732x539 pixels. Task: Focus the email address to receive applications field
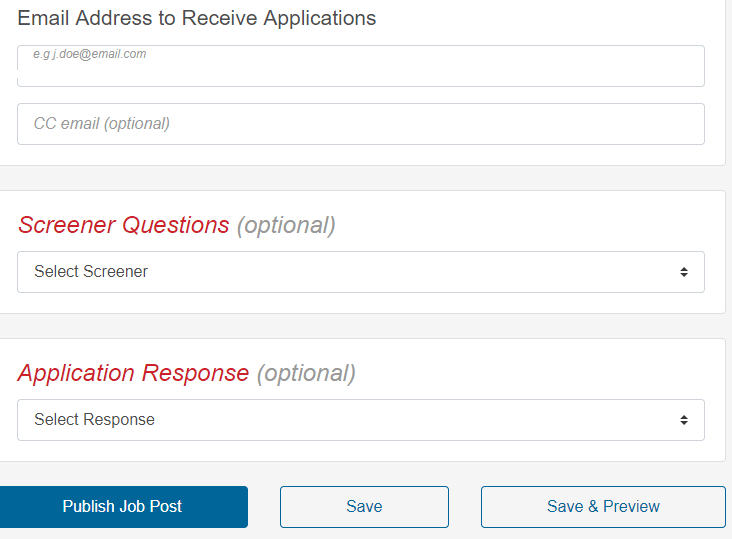(361, 66)
